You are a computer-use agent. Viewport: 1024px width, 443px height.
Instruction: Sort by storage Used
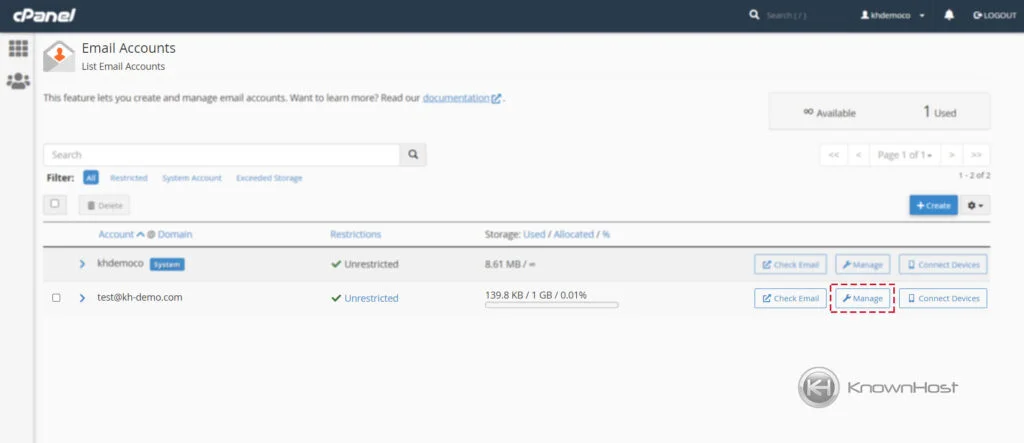[x=534, y=234]
